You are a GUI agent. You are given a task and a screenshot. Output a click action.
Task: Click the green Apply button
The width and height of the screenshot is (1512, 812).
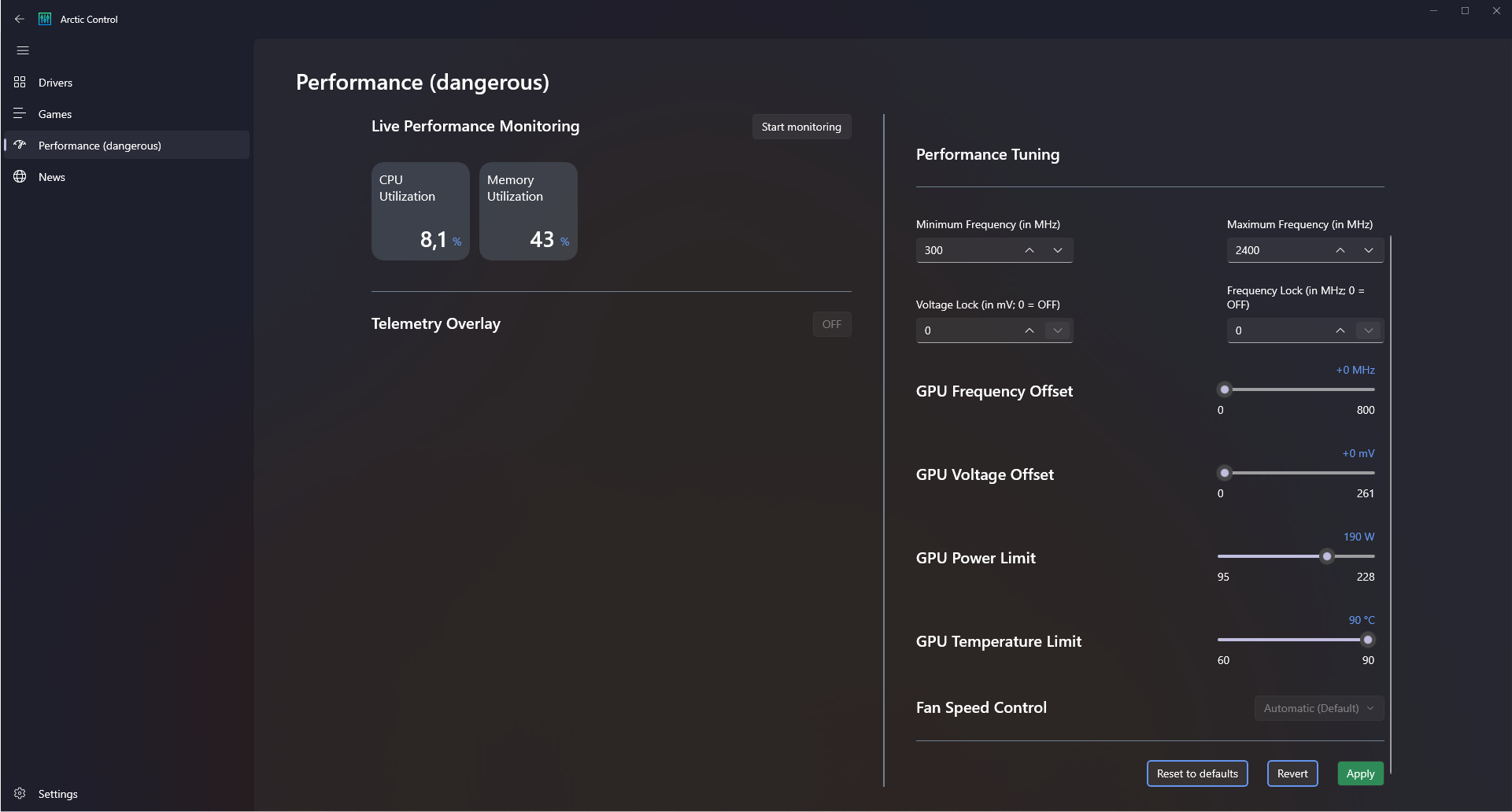1360,773
